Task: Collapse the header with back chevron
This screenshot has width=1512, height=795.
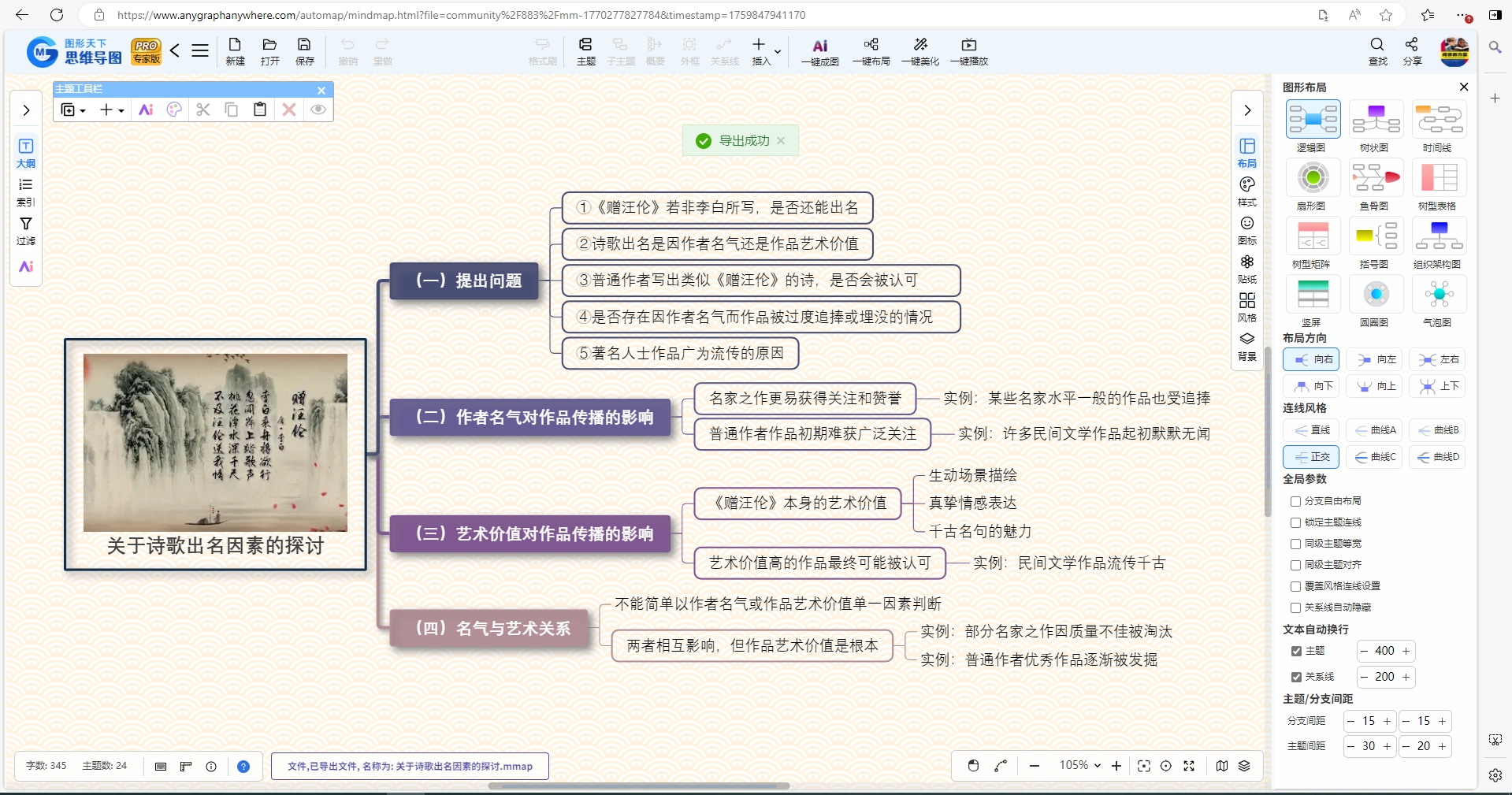Action: click(x=175, y=51)
